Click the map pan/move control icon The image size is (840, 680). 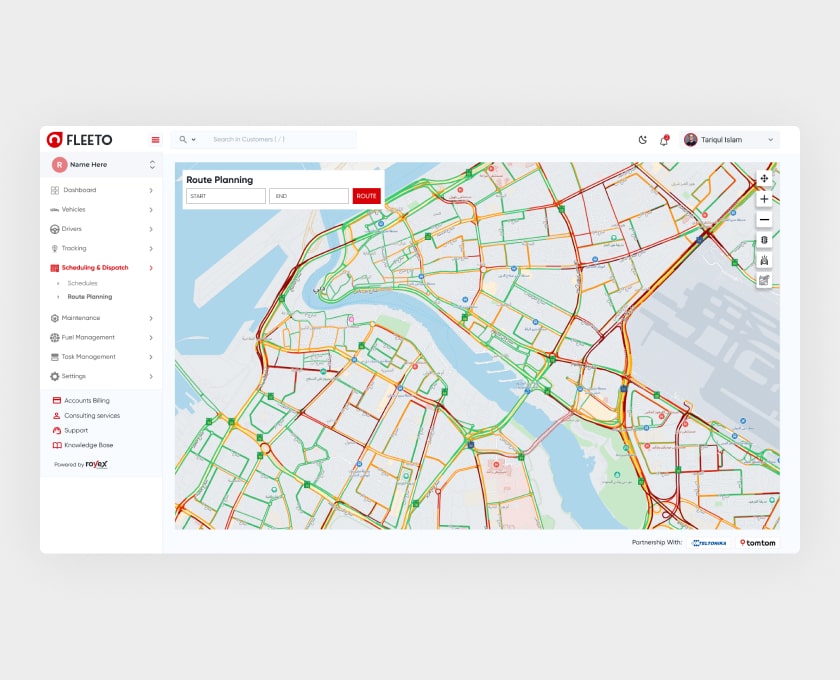click(764, 179)
